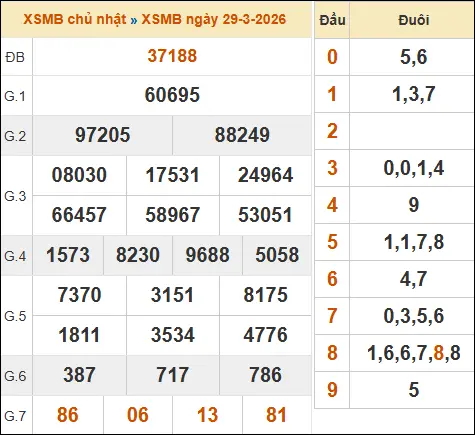475x435 pixels.
Task: Click the G.1 row label
Action: coord(15,96)
